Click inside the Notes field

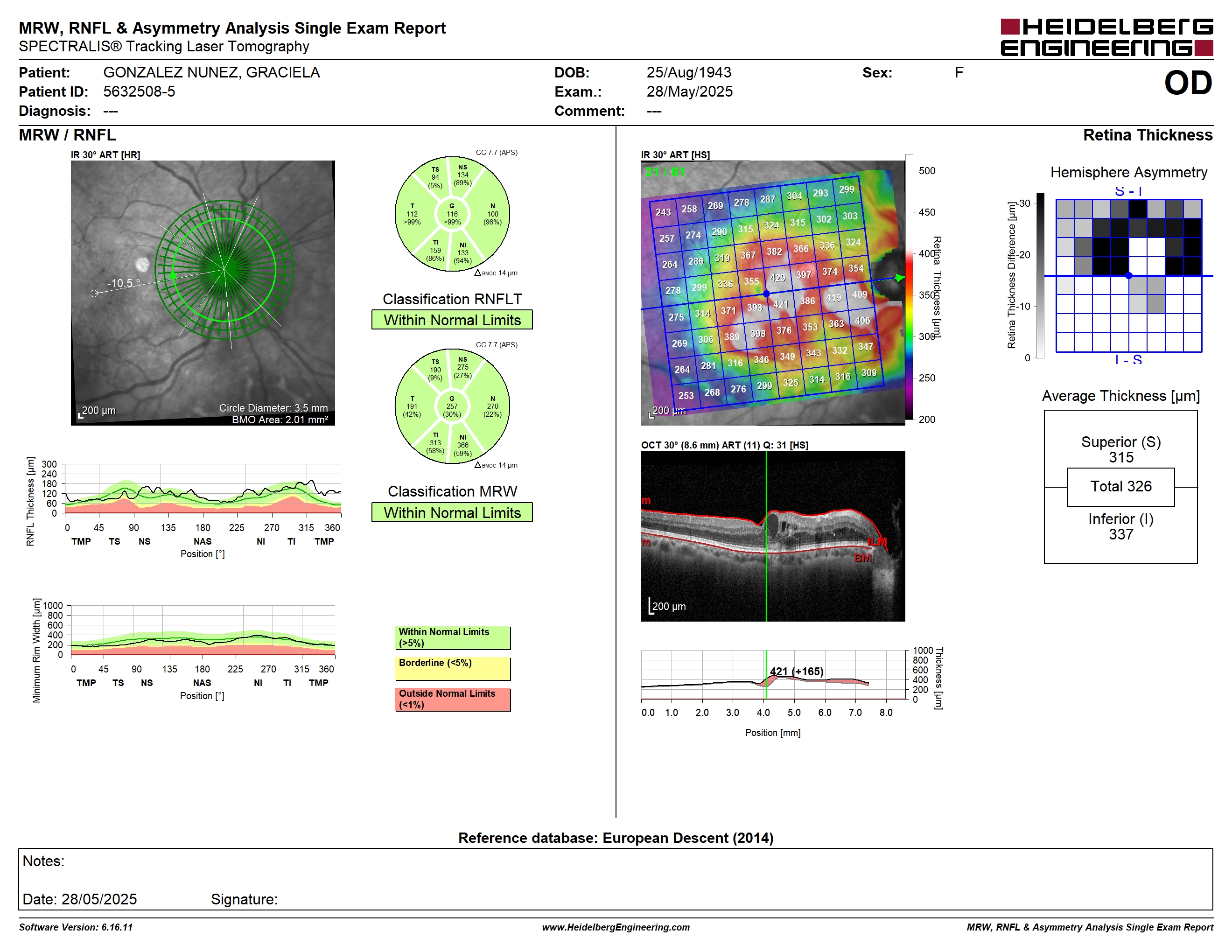coord(616,879)
